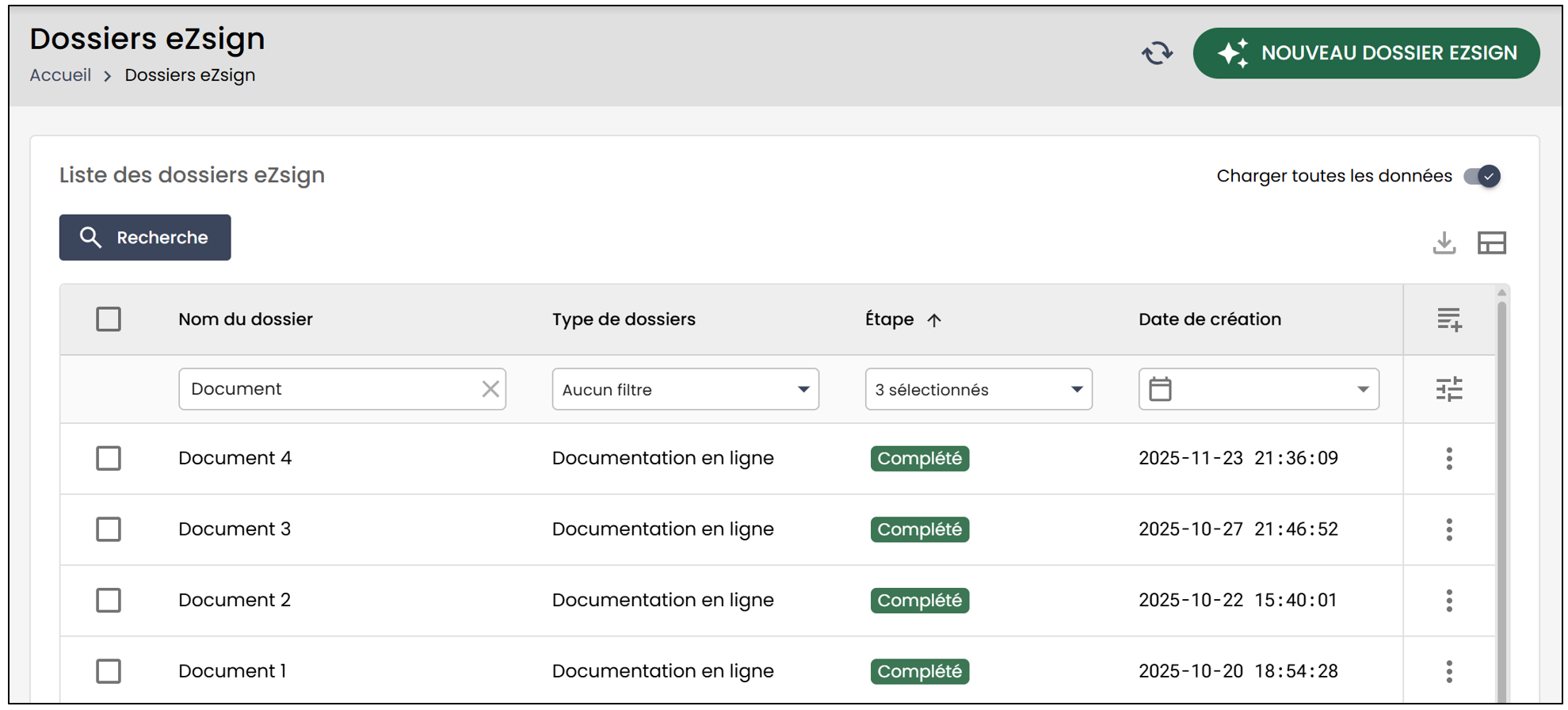1568x710 pixels.
Task: Tick the select-all checkbox in header
Action: 109,319
